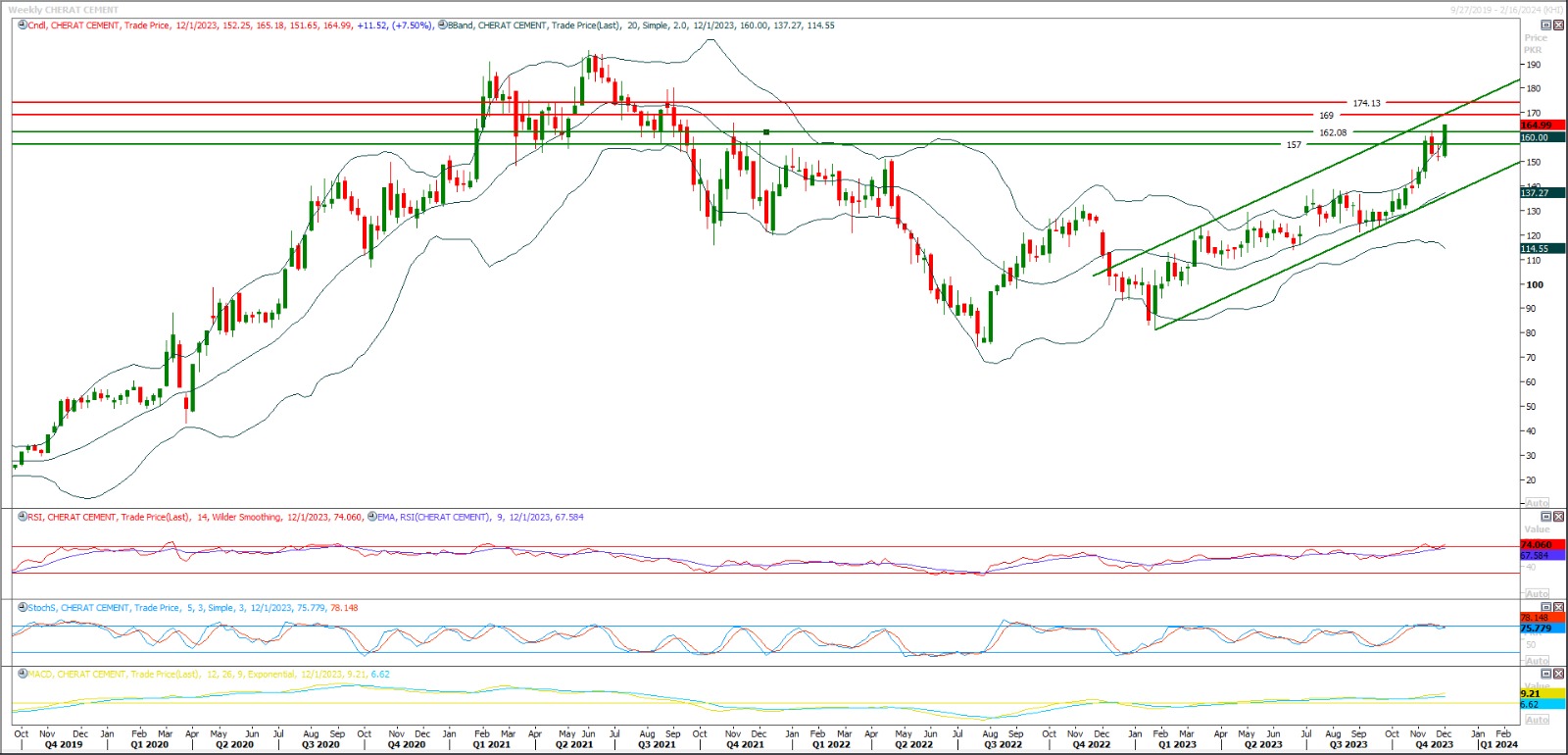1568x755 pixels.
Task: Toggle Auto scale on MACD axis
Action: [x=1537, y=720]
